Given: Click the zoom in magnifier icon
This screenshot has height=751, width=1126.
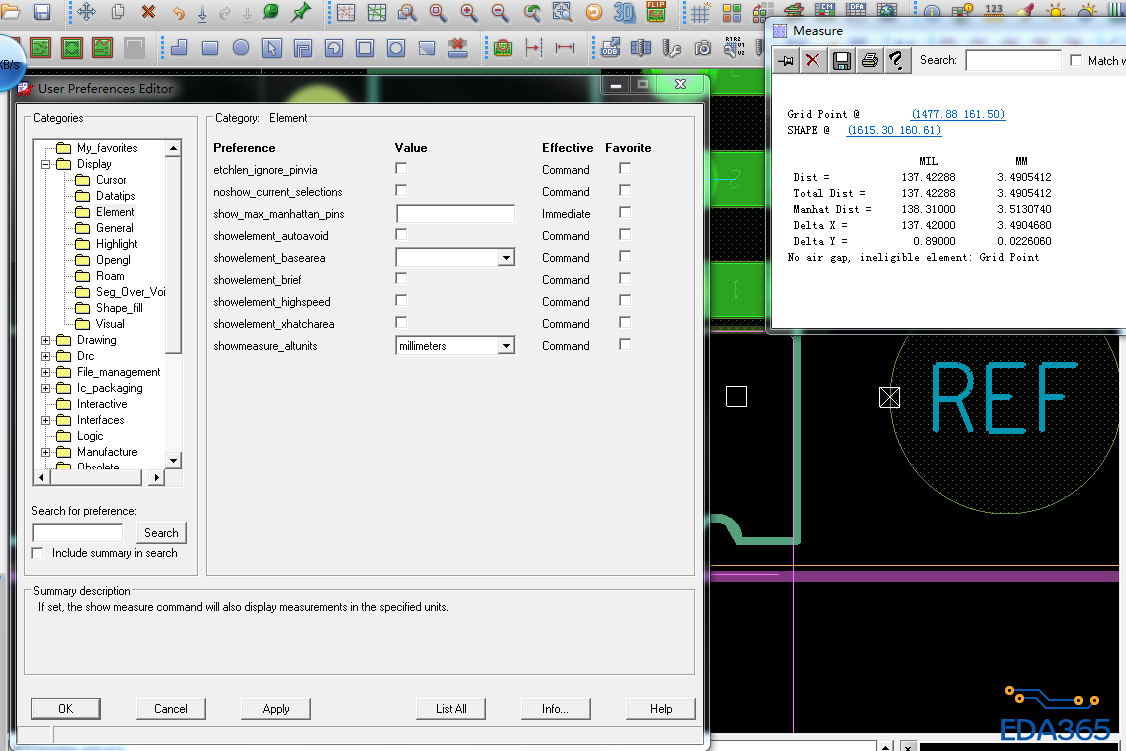Looking at the screenshot, I should (x=468, y=12).
